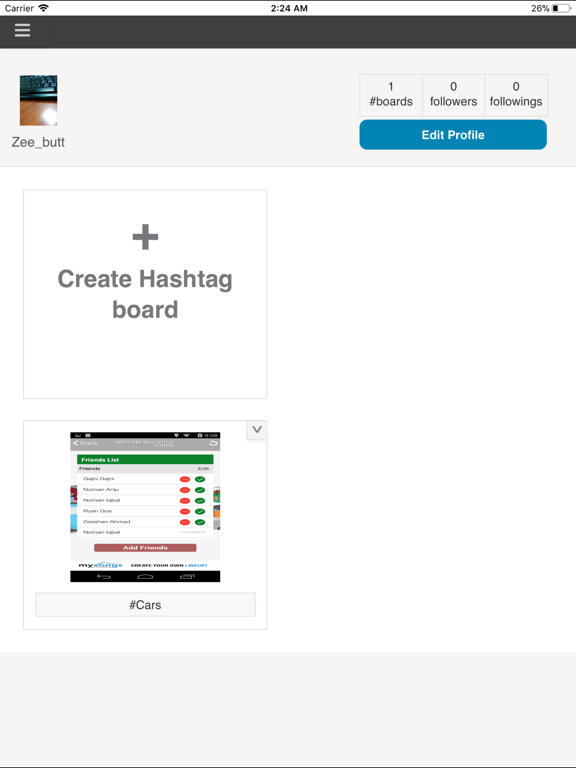This screenshot has height=768, width=576.
Task: Tap the plus icon to create board
Action: click(x=145, y=237)
